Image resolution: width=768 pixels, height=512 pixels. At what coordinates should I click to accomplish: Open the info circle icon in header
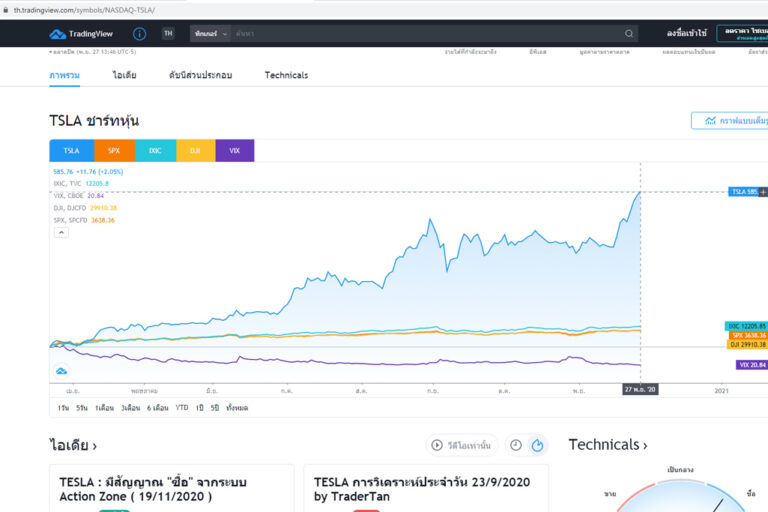139,34
